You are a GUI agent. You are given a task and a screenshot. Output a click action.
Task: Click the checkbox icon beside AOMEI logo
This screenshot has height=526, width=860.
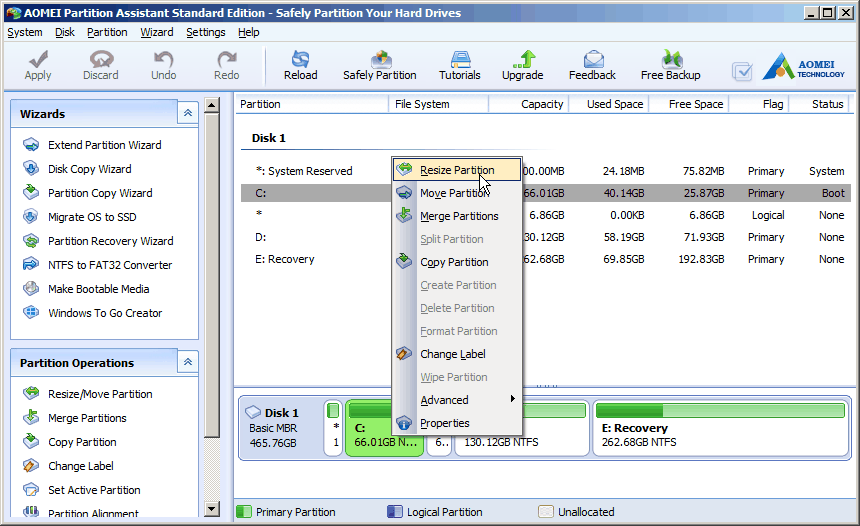pos(742,71)
